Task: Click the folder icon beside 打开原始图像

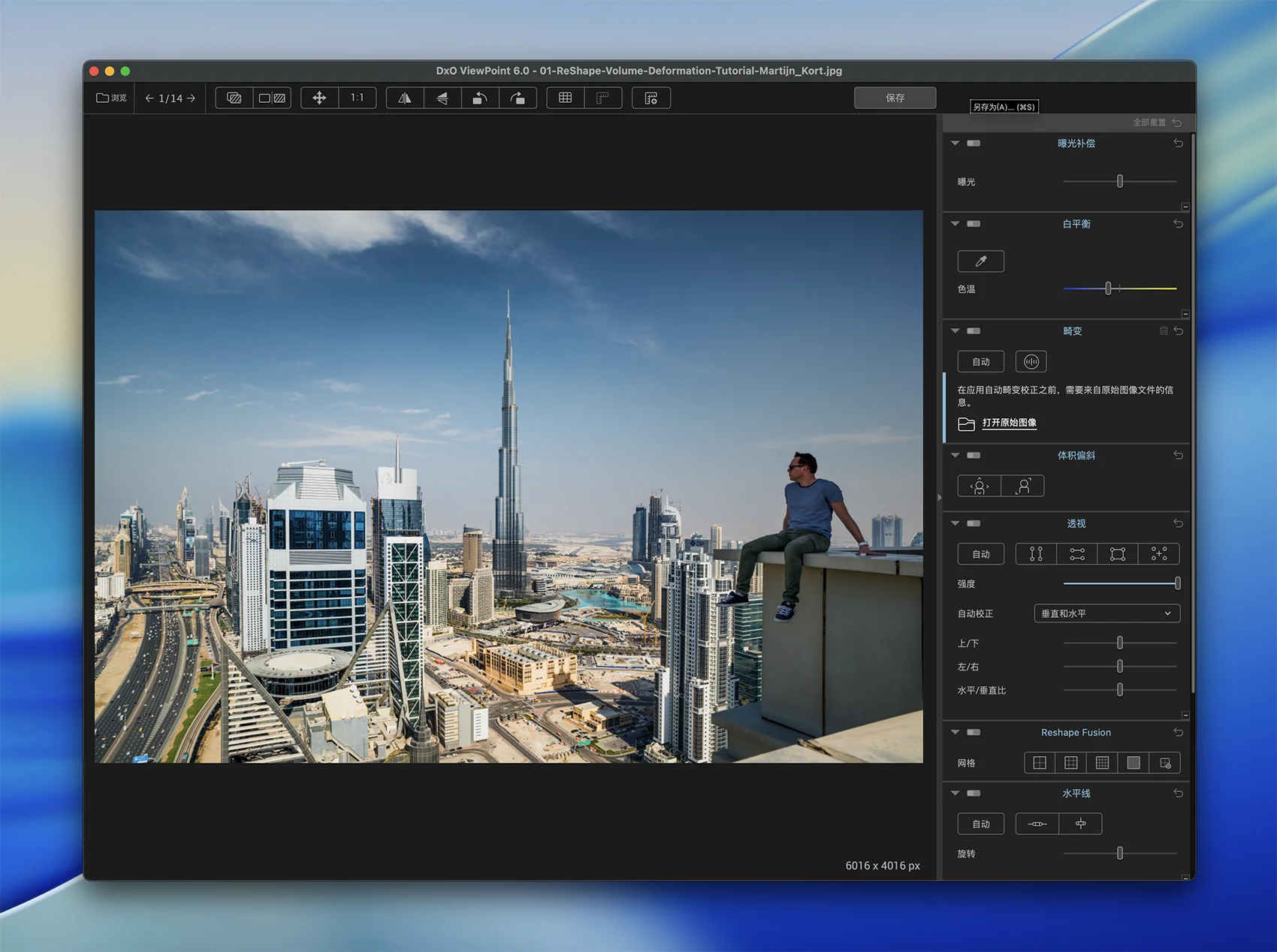Action: 967,423
